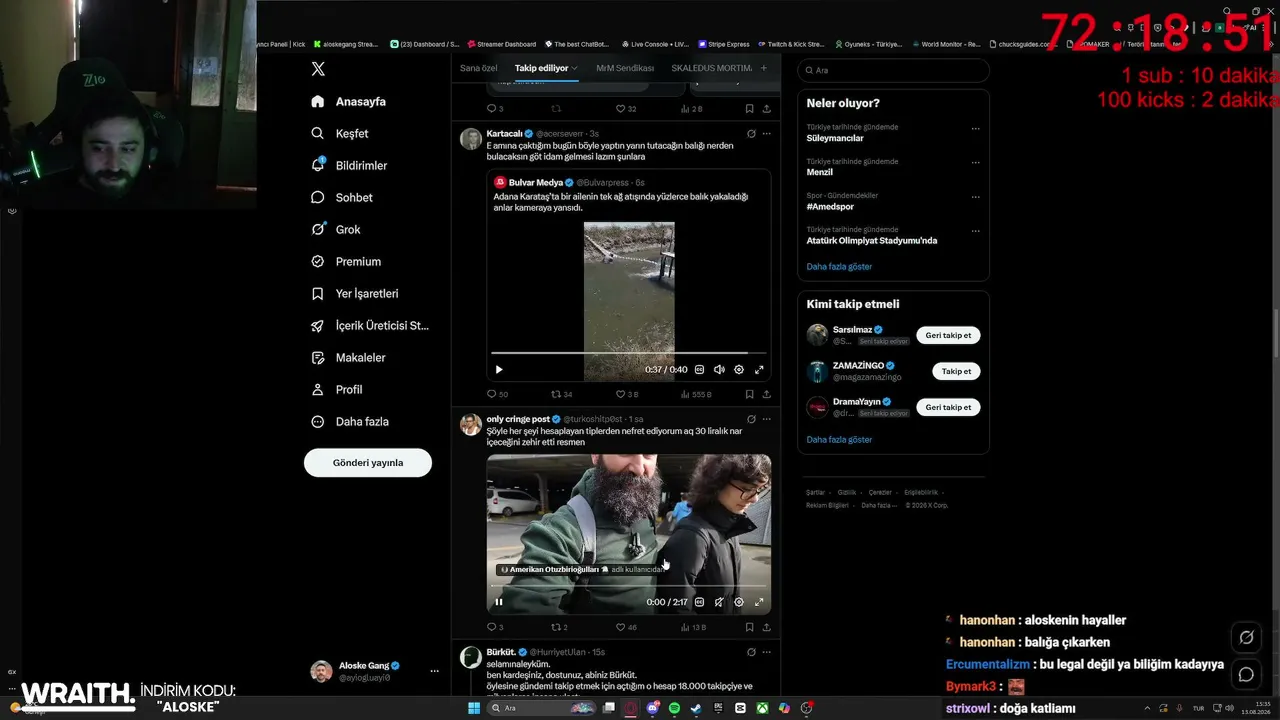Click the Yer İşaretleri bookmark icon
This screenshot has width=1280, height=720.
318,294
